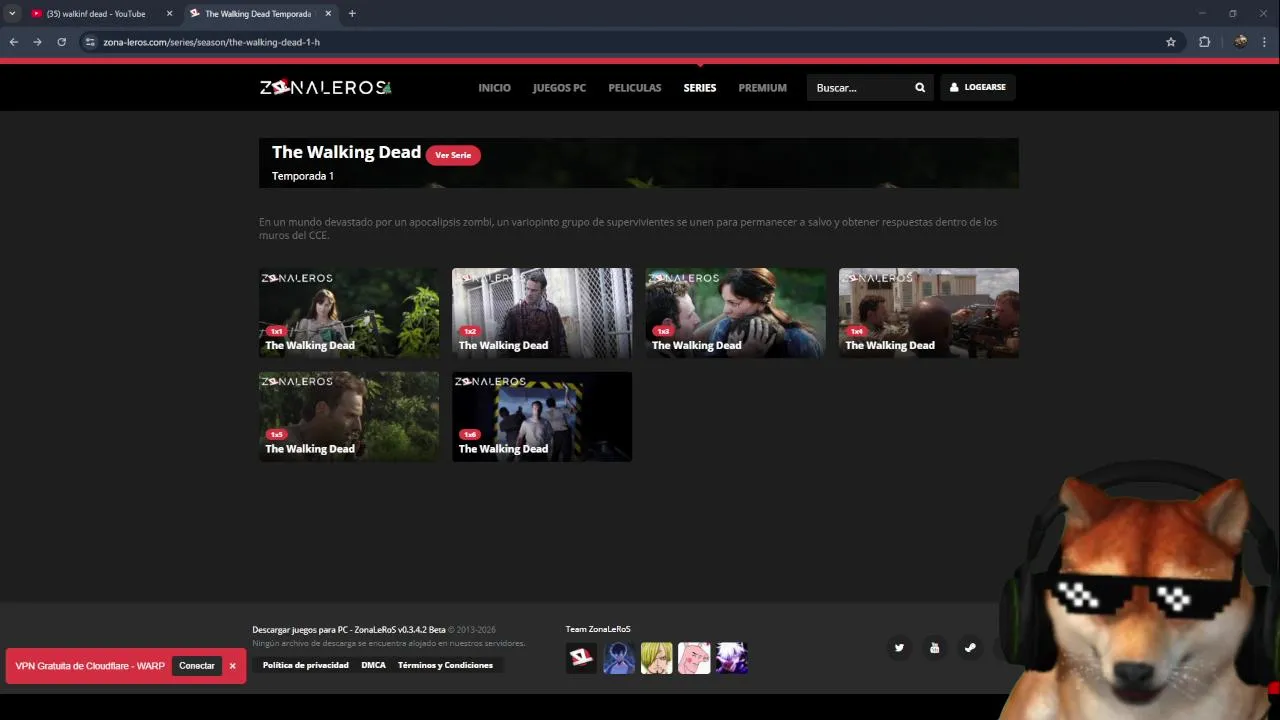This screenshot has height=720, width=1280.
Task: Open PREMIUM menu item
Action: pyautogui.click(x=762, y=88)
